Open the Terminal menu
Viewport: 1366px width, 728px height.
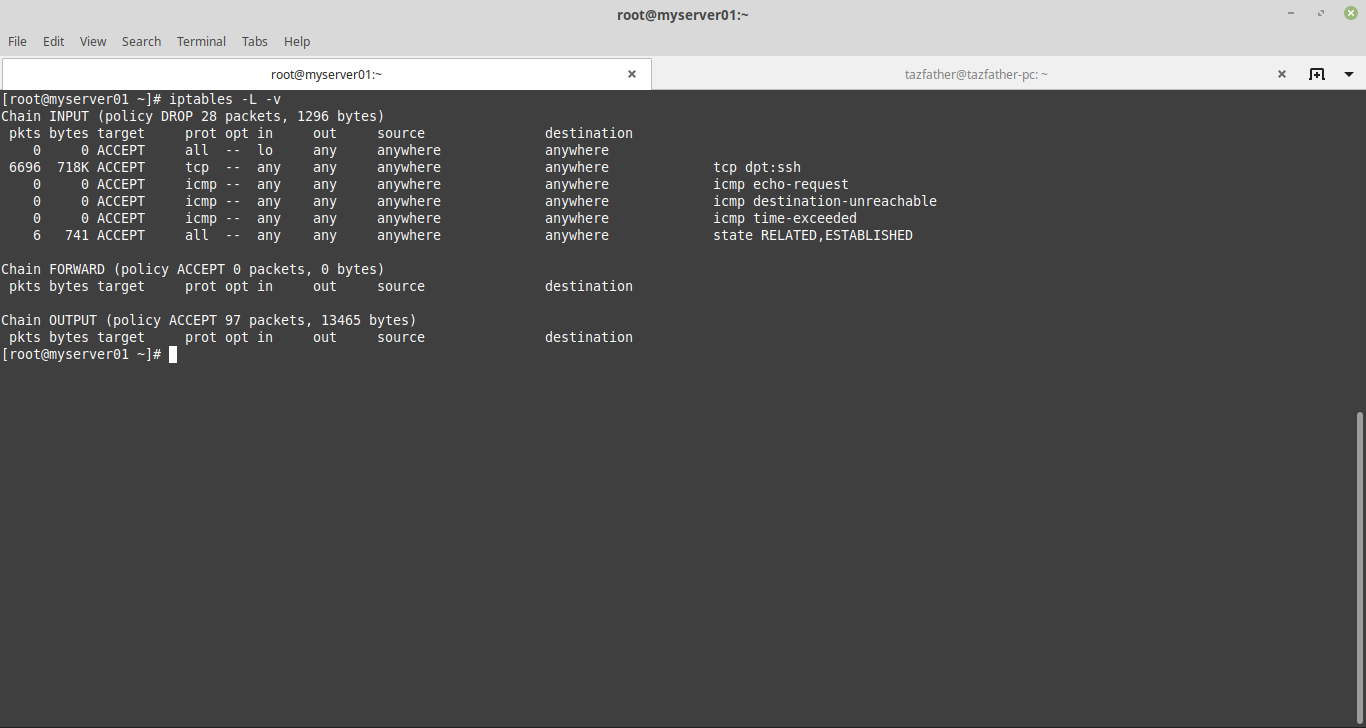tap(201, 41)
